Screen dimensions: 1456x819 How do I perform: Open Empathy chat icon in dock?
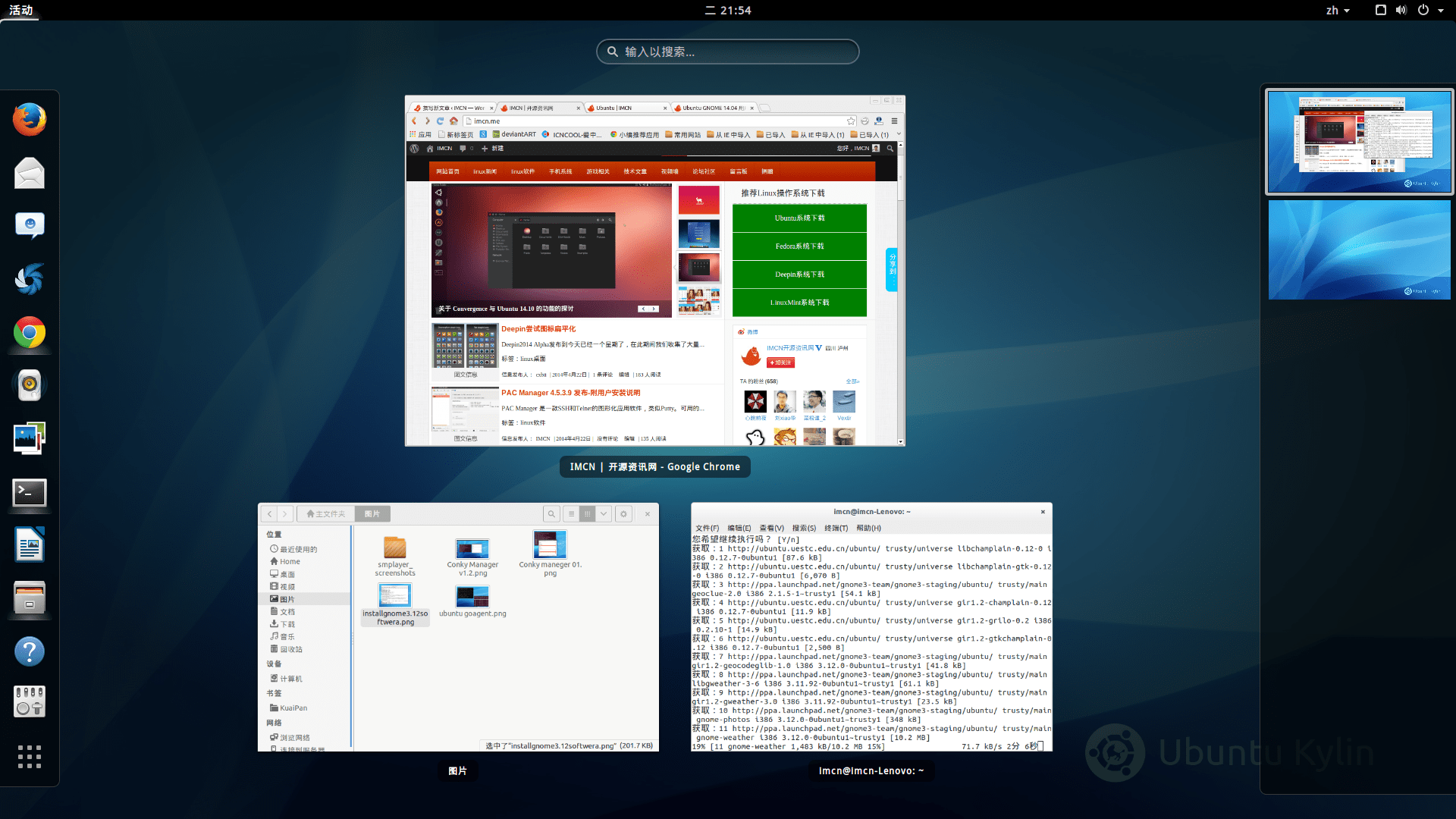(x=30, y=225)
